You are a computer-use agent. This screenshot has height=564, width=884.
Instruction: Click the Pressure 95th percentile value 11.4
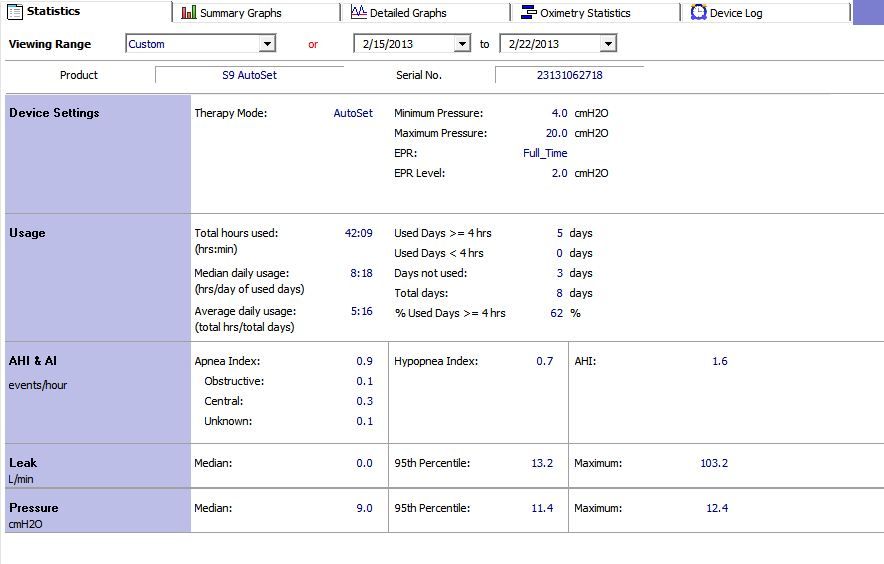[542, 508]
